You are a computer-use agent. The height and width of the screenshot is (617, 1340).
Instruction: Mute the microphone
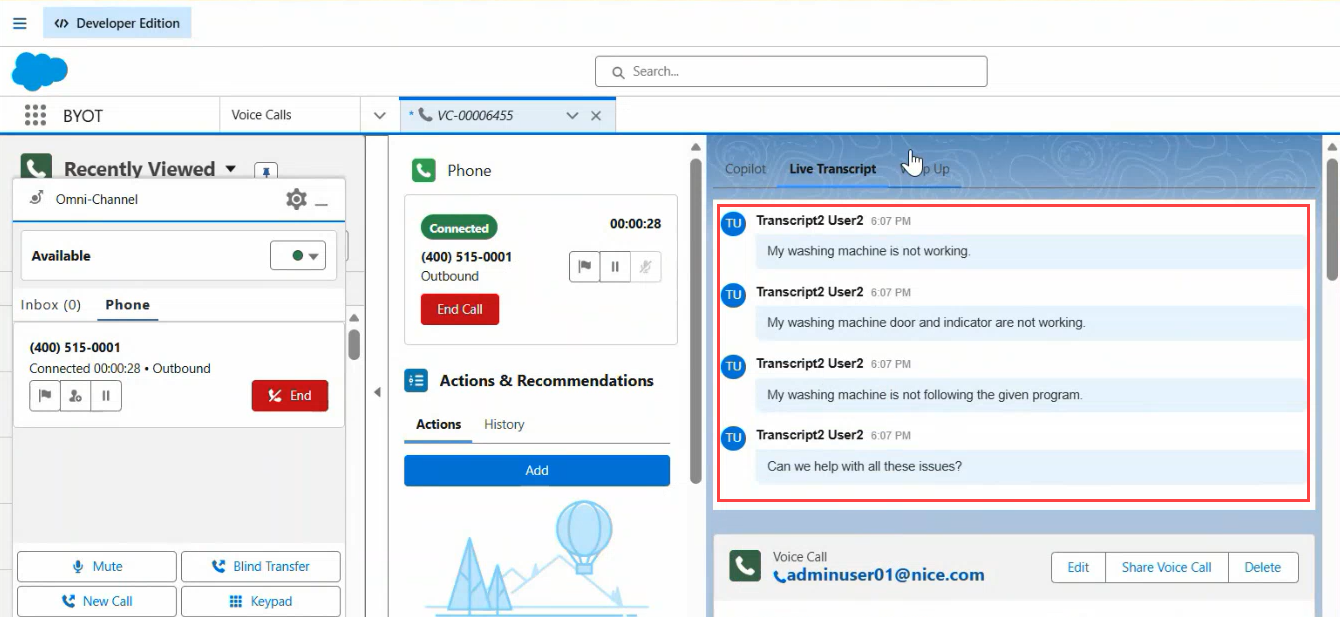click(97, 566)
